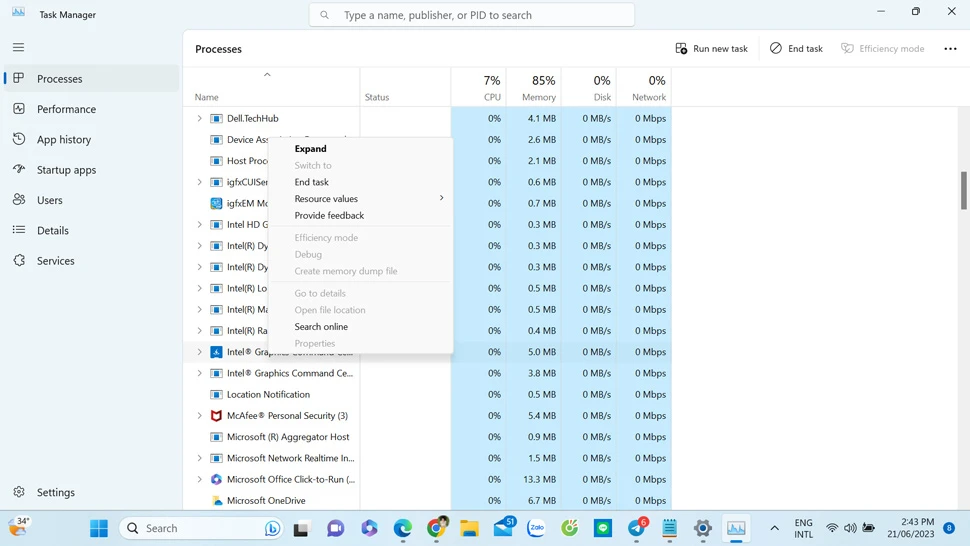Screen dimensions: 970x546
Task: Switch to the Users page
Action: [92, 200]
